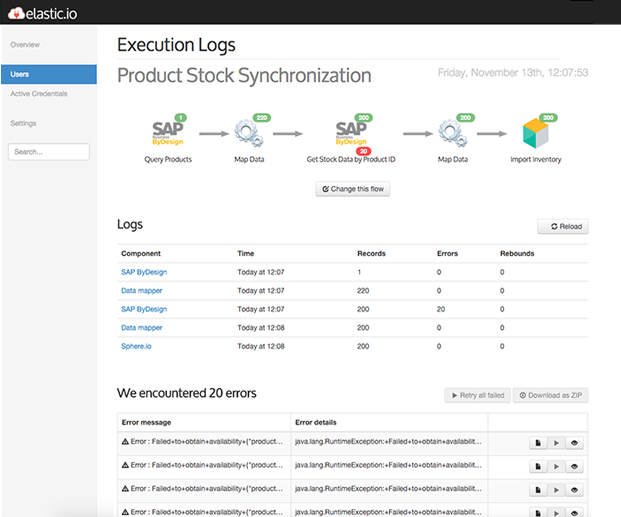The width and height of the screenshot is (621, 517).
Task: Click document icon in second error row
Action: tap(538, 466)
